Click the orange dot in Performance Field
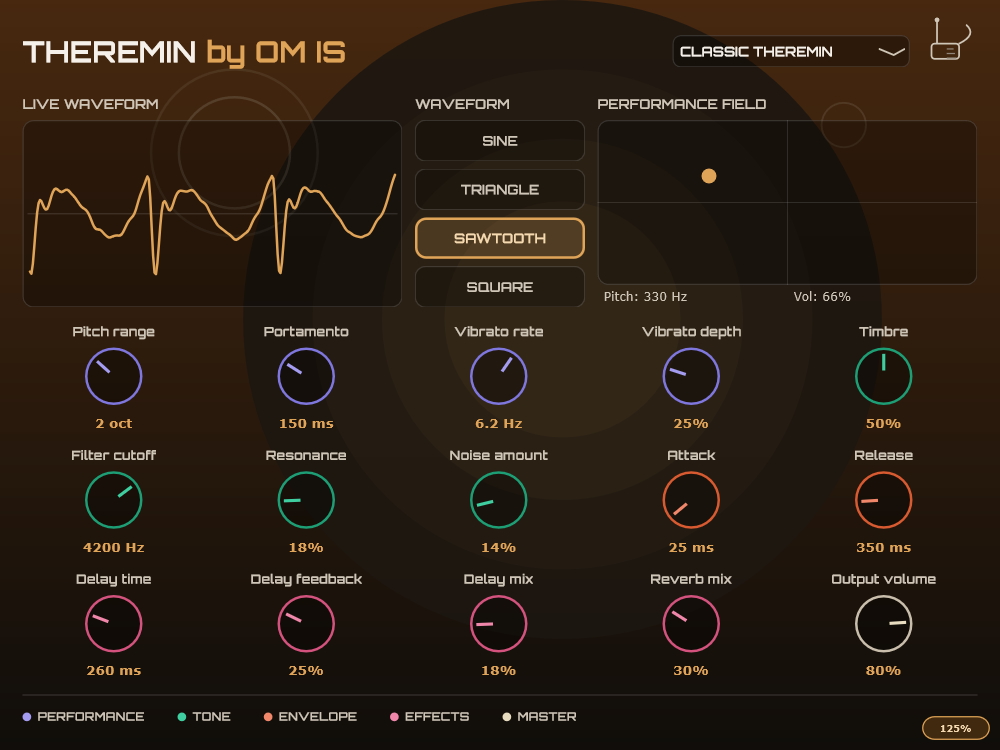Image resolution: width=1000 pixels, height=750 pixels. [x=709, y=176]
